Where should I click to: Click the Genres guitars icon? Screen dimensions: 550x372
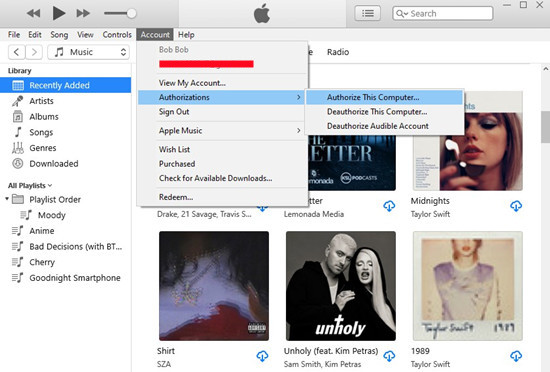18,148
